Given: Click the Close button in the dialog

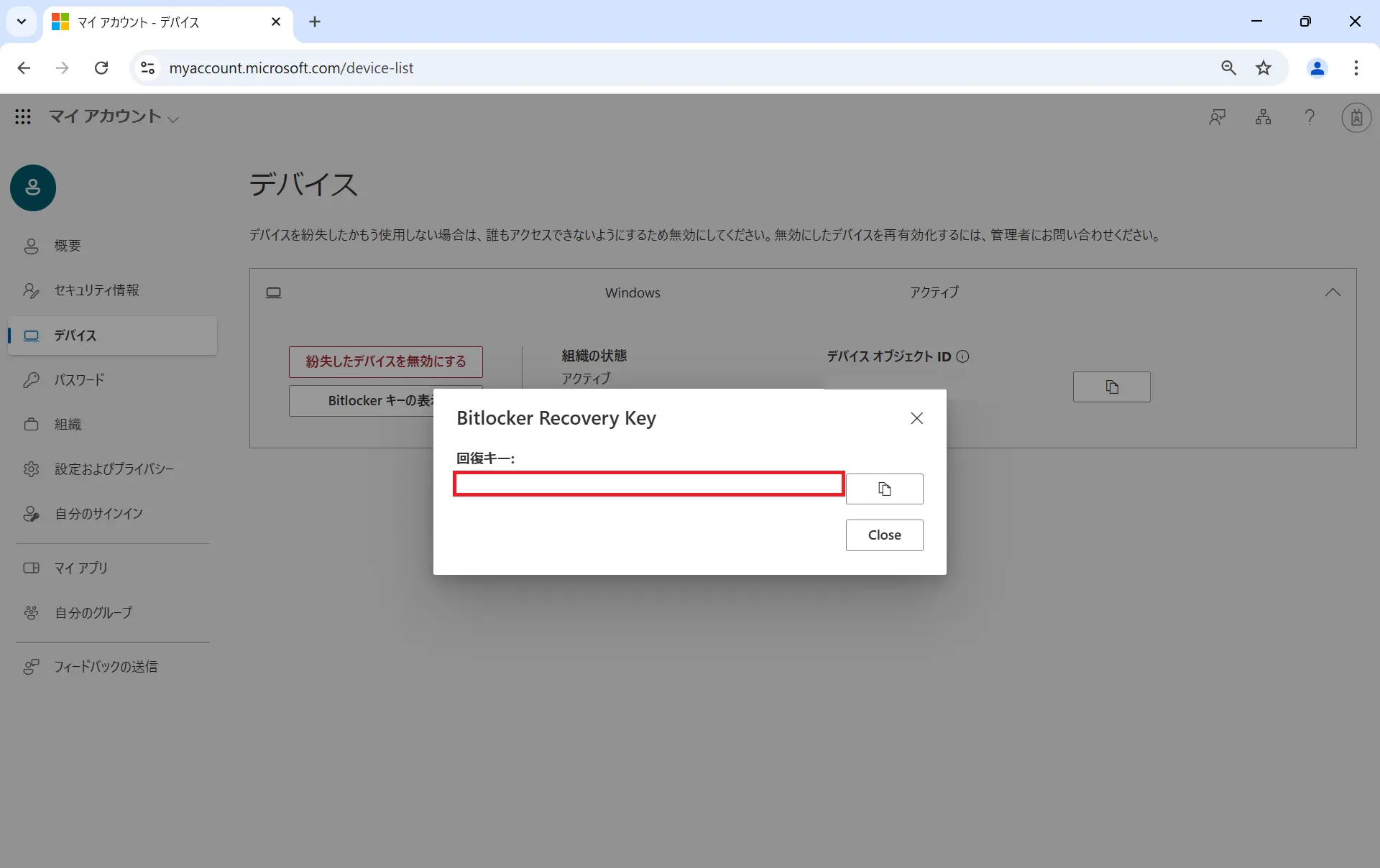Looking at the screenshot, I should pos(884,535).
